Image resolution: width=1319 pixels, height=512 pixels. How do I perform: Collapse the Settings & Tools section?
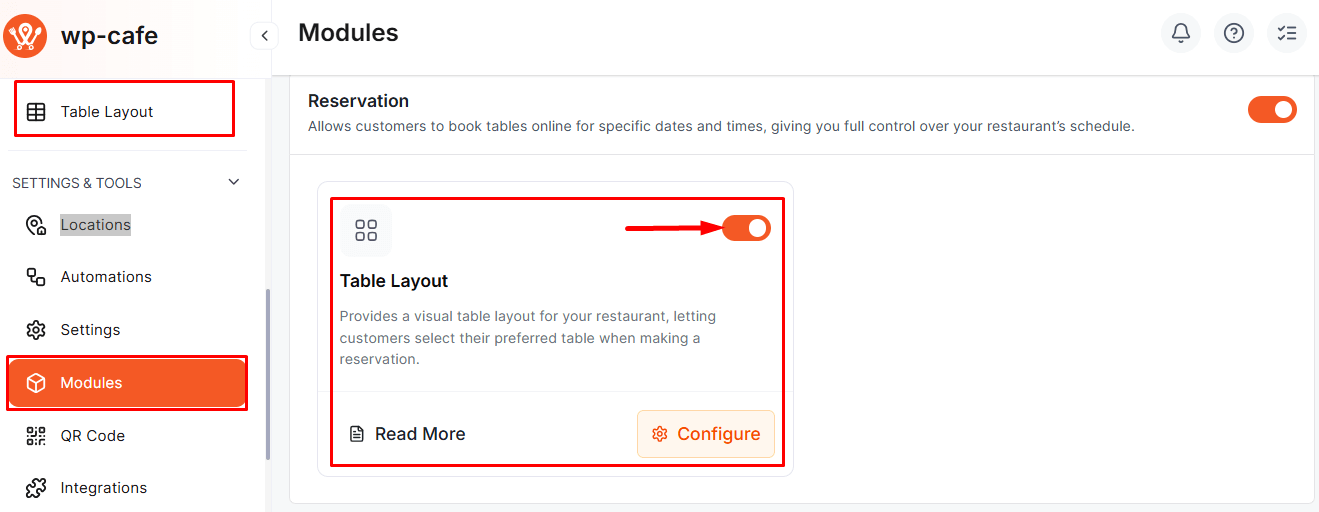[234, 182]
